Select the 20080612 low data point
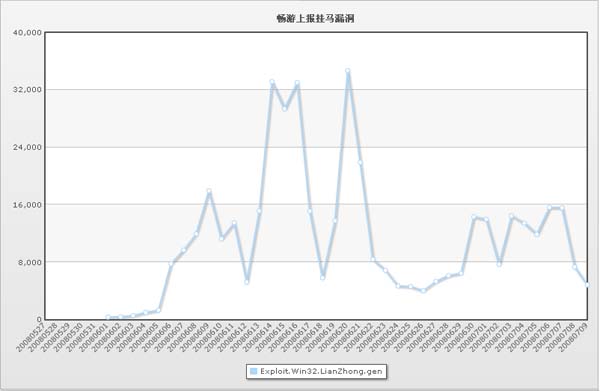 pyautogui.click(x=247, y=282)
